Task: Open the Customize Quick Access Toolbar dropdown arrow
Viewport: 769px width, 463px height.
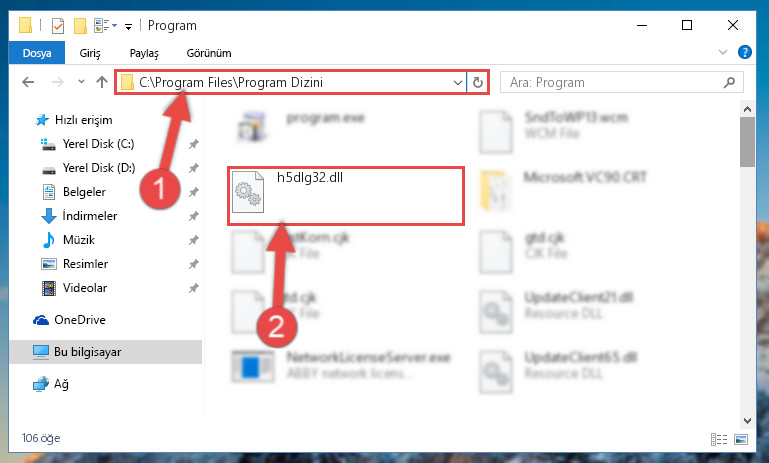Action: 128,26
